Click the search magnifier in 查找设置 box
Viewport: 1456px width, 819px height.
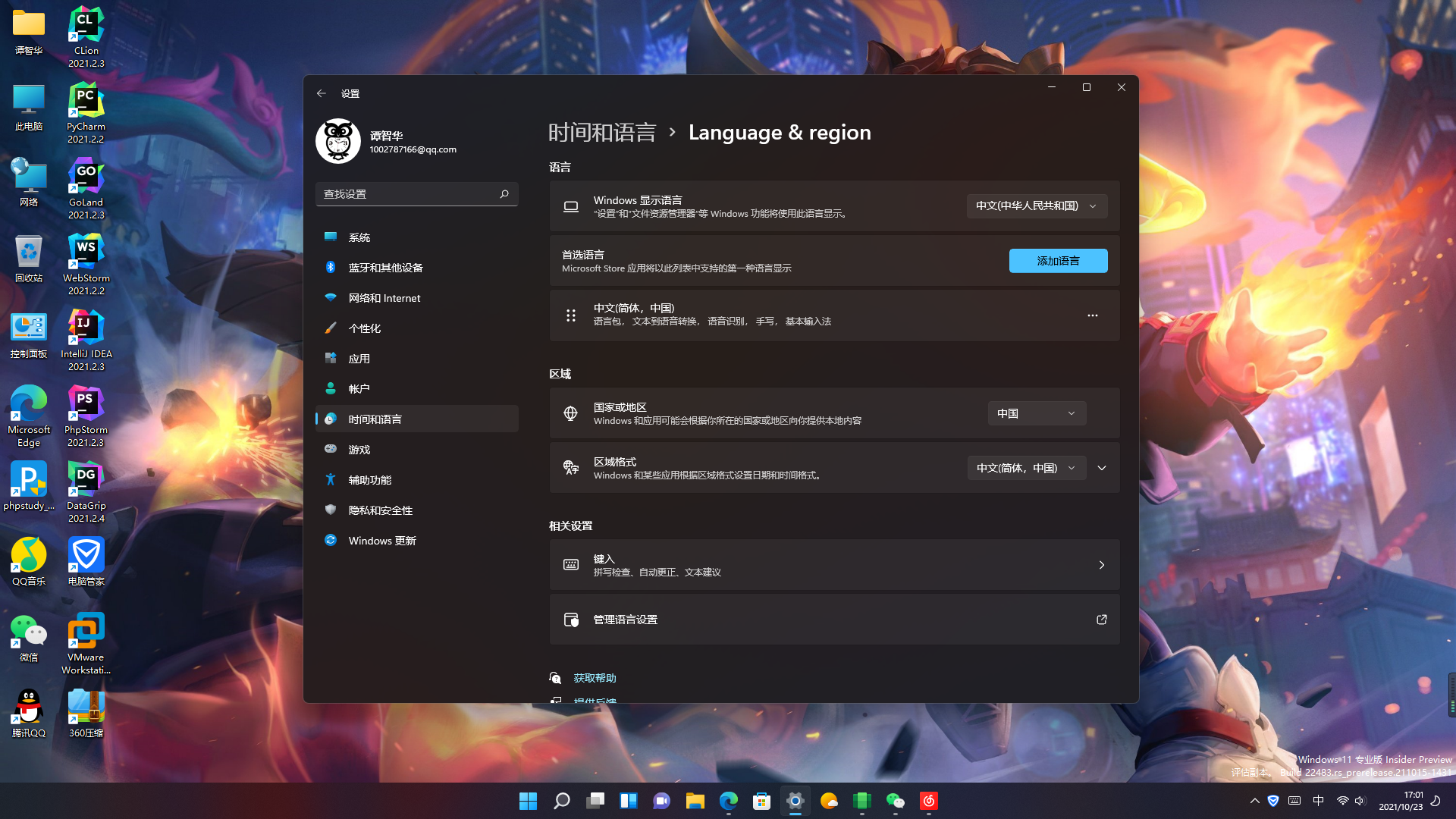504,194
